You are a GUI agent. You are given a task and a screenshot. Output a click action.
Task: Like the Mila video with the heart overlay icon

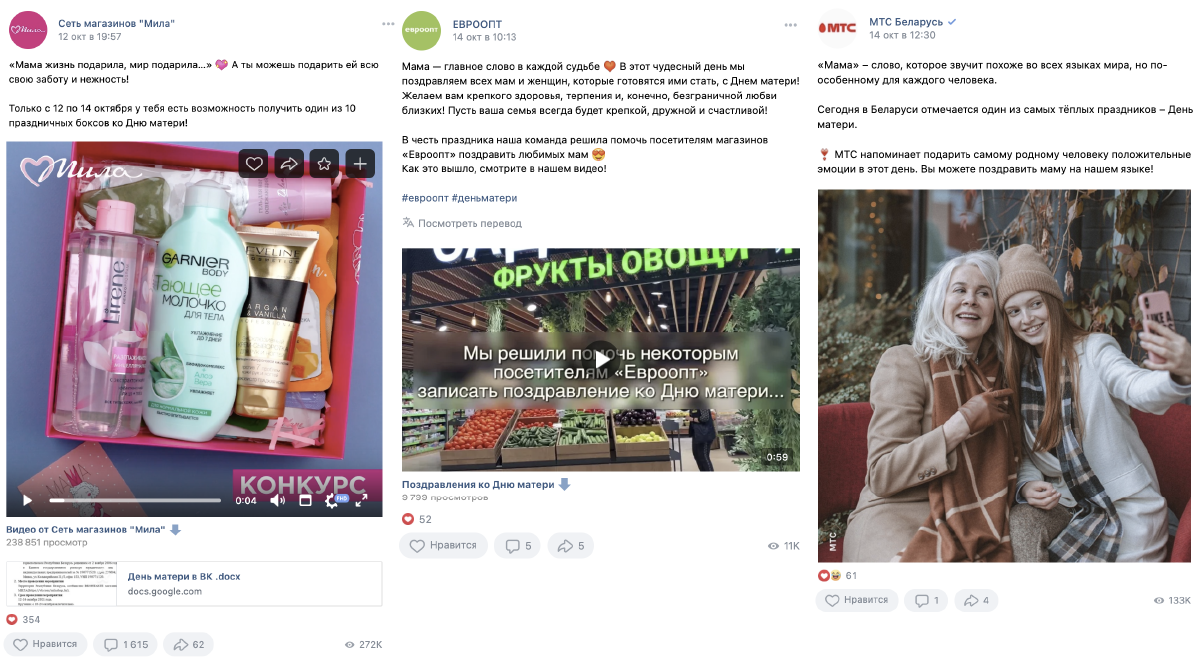pyautogui.click(x=255, y=163)
